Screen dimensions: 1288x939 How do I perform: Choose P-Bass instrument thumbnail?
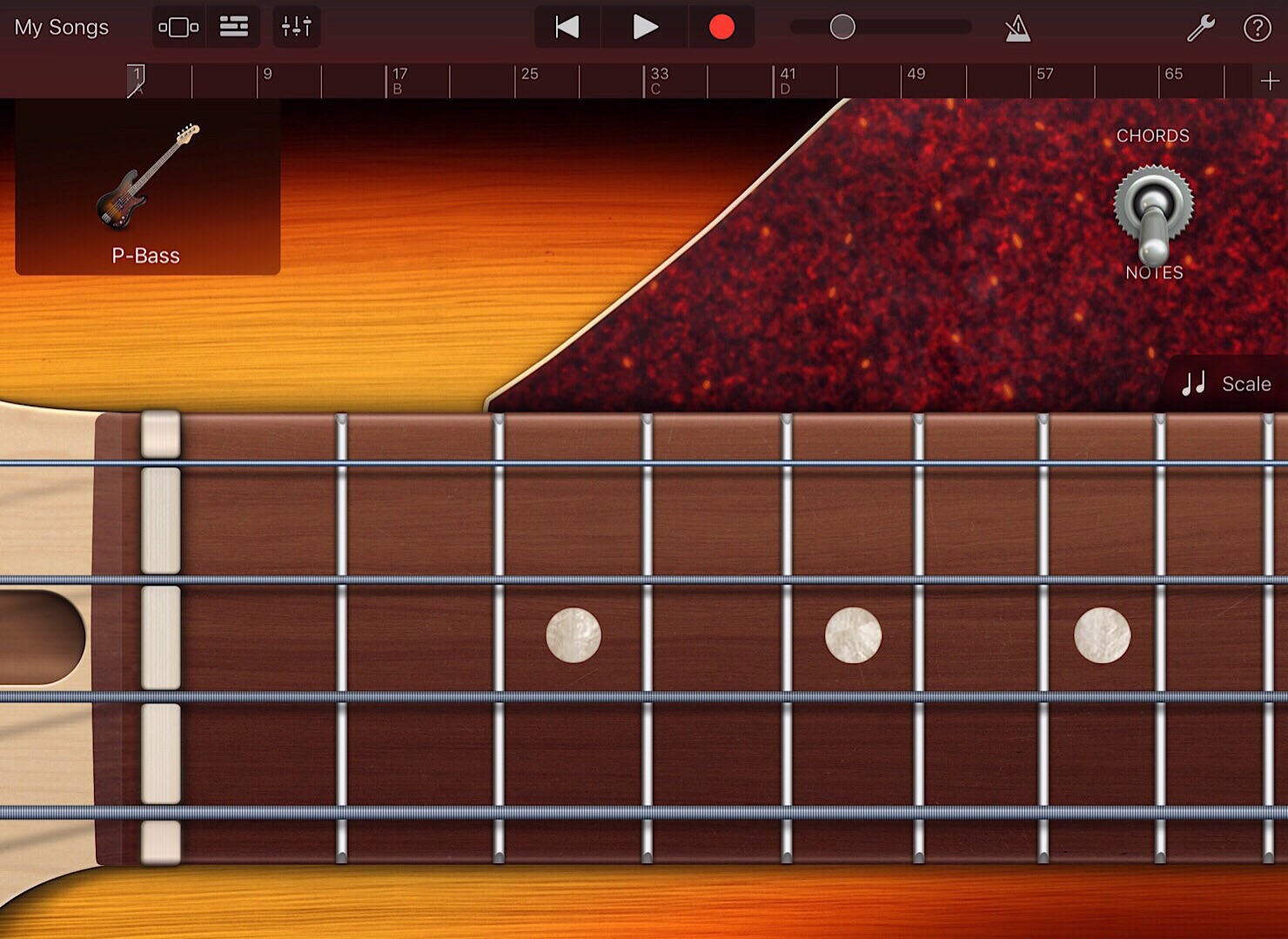click(147, 187)
